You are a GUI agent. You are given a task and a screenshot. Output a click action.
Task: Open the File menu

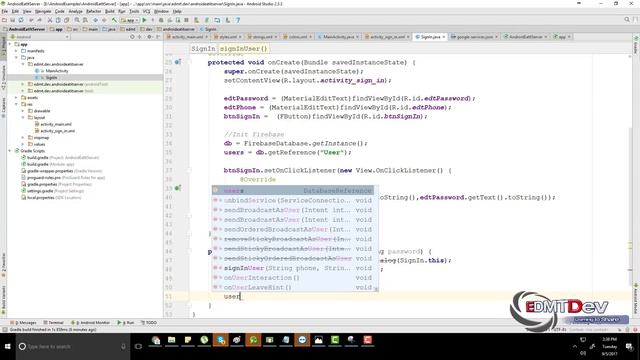pyautogui.click(x=4, y=11)
